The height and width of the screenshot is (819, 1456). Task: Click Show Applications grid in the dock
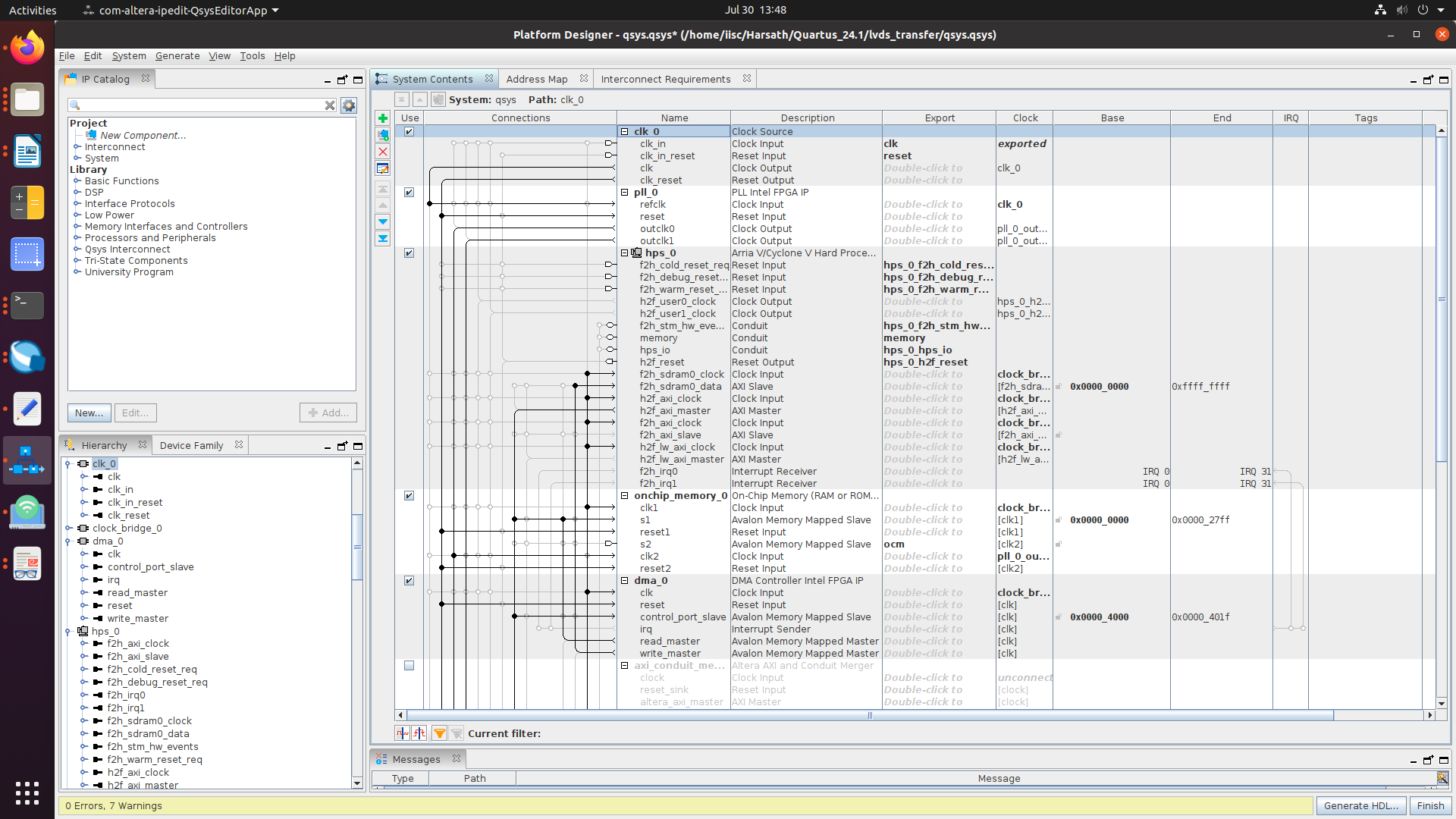pyautogui.click(x=27, y=793)
